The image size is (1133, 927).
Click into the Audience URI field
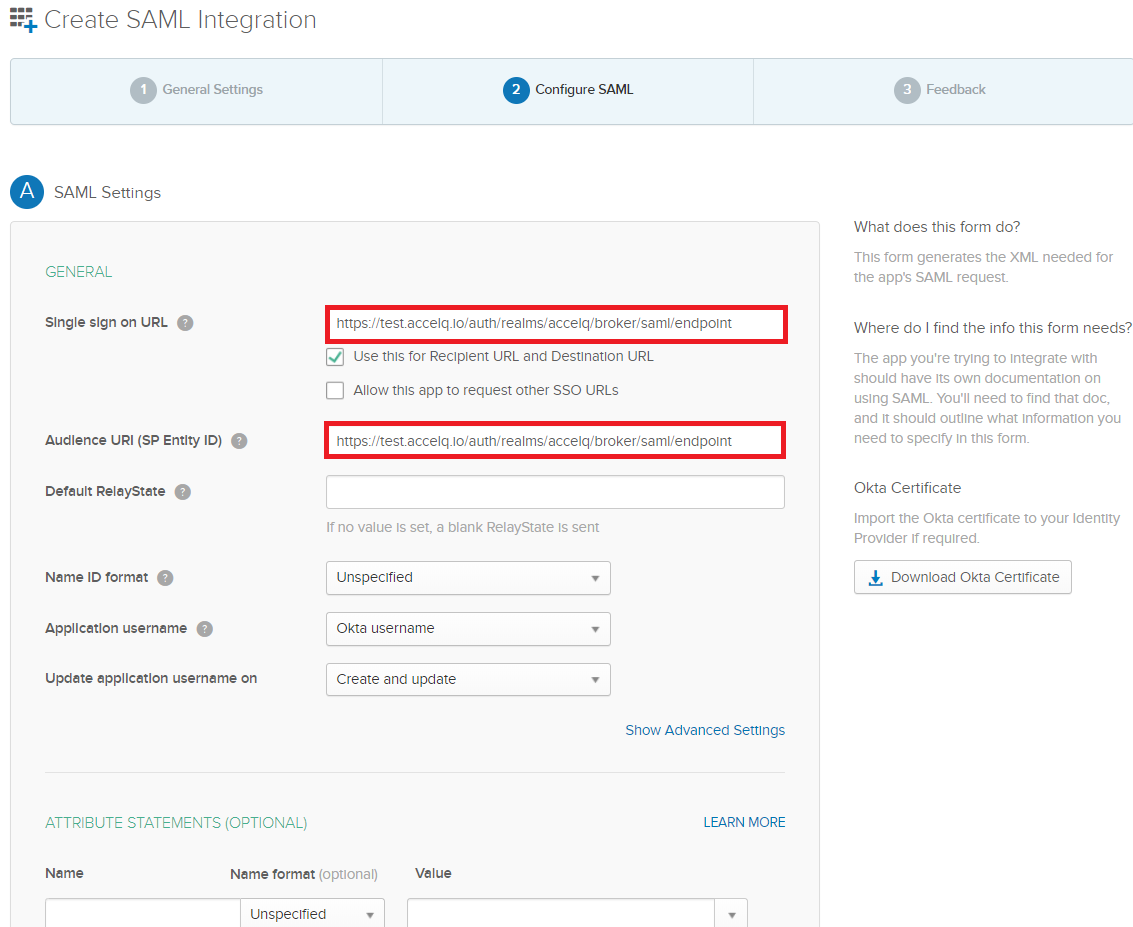click(555, 441)
